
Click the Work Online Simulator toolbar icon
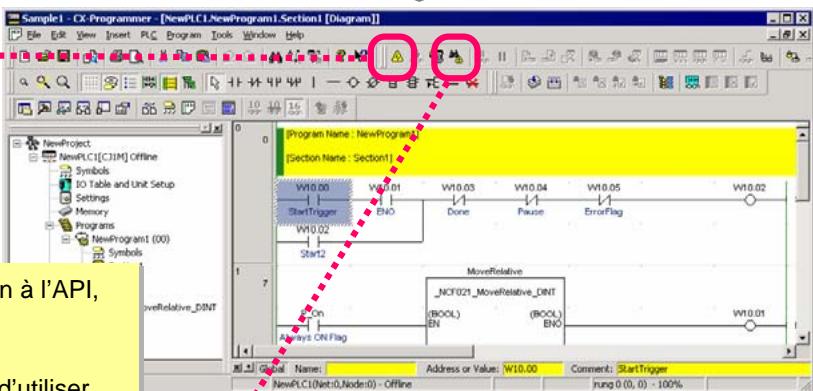pos(456,57)
